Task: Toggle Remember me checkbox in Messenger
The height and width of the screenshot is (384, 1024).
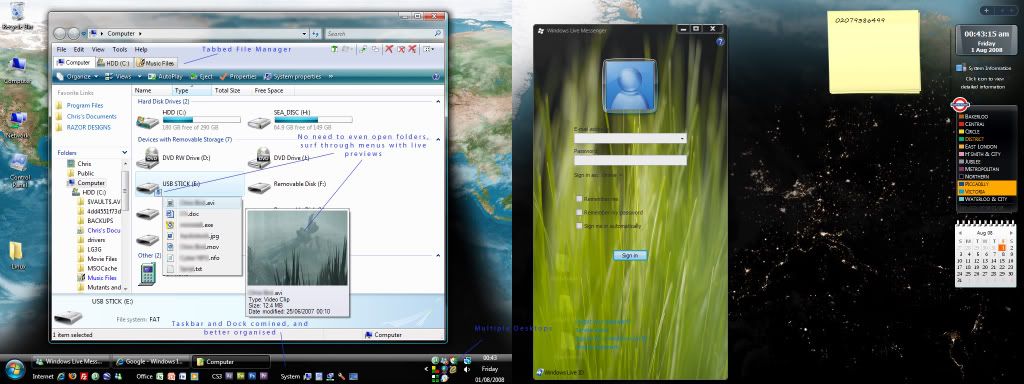Action: click(x=579, y=199)
